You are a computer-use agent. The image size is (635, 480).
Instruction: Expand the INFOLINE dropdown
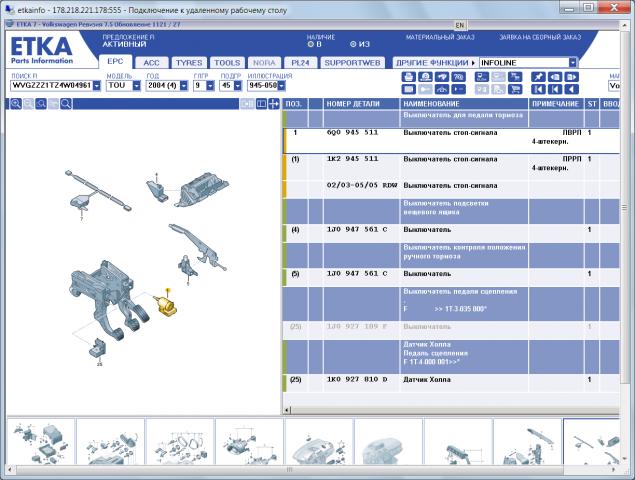[572, 63]
